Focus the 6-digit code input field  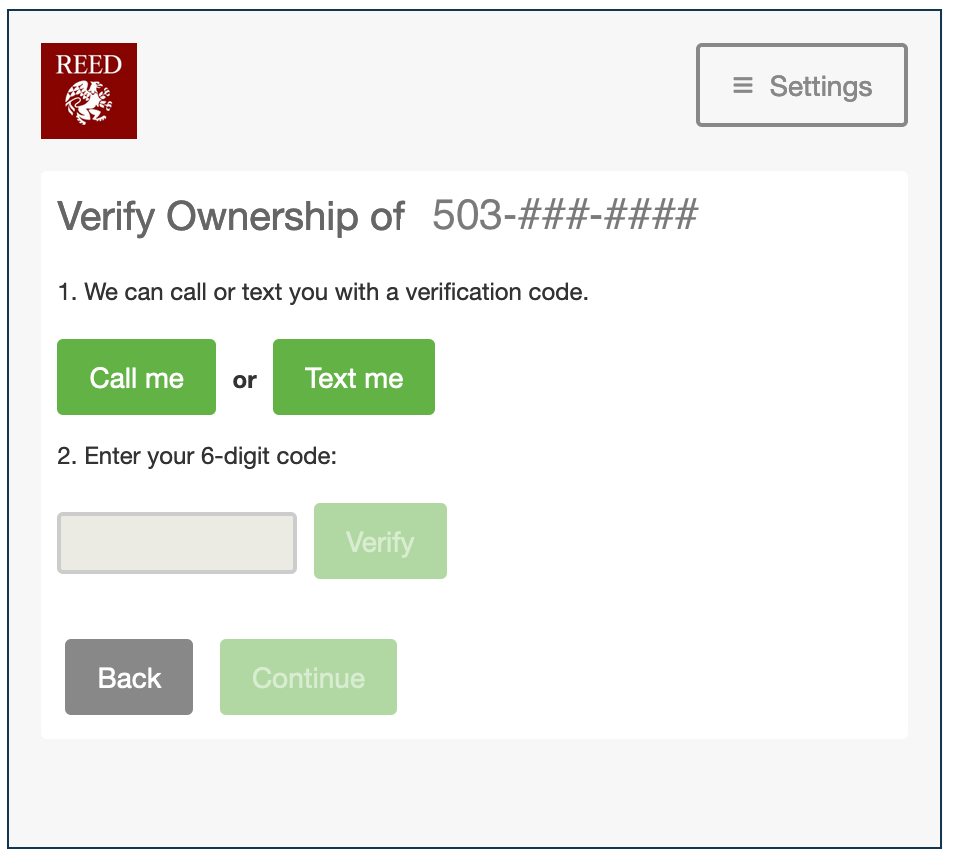[177, 543]
